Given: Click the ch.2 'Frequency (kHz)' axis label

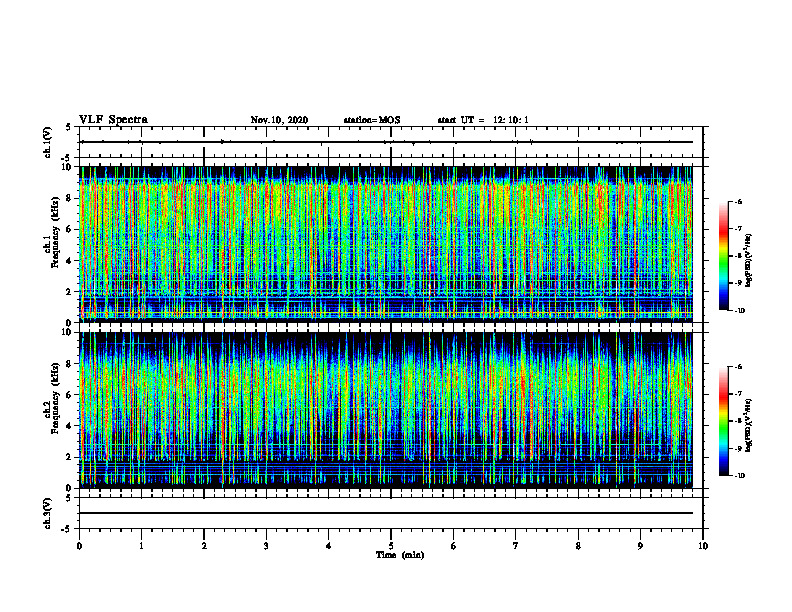Looking at the screenshot, I should [x=55, y=397].
